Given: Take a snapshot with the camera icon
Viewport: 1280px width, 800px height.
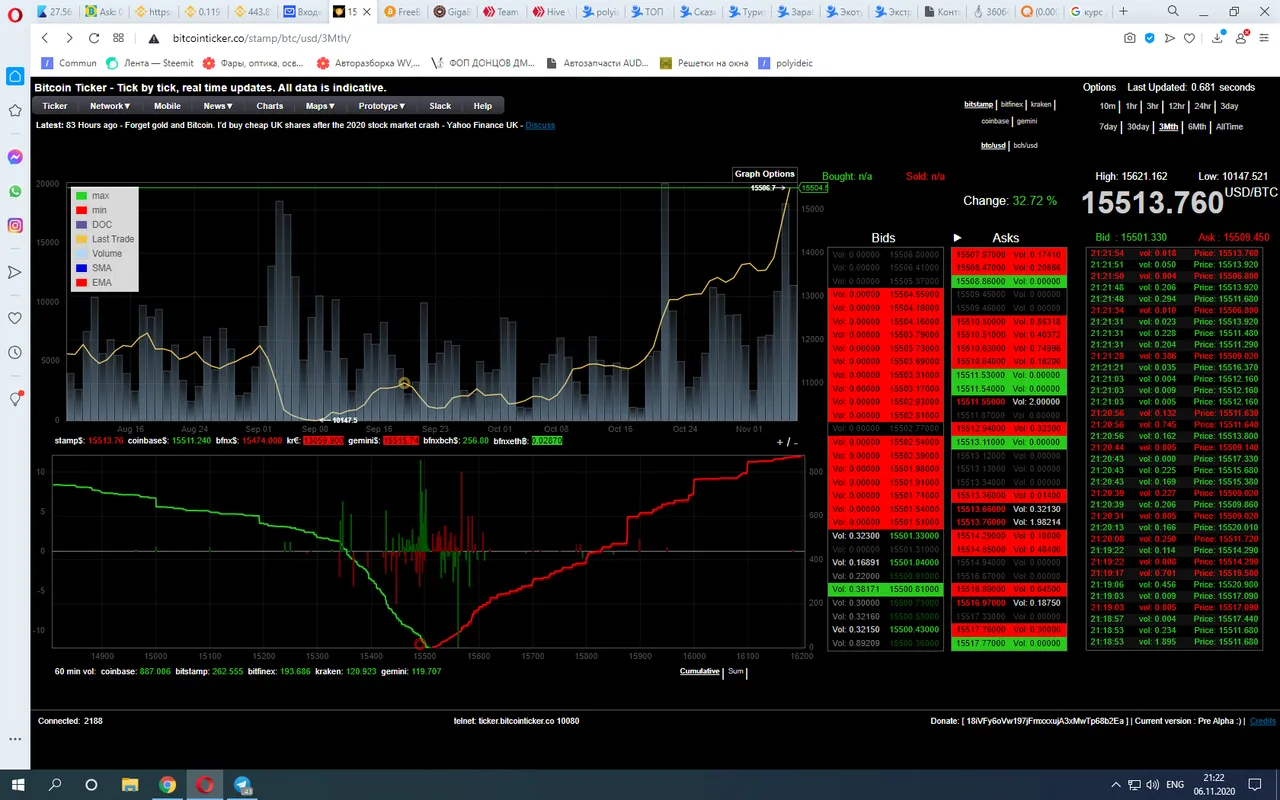Looking at the screenshot, I should pyautogui.click(x=1130, y=38).
